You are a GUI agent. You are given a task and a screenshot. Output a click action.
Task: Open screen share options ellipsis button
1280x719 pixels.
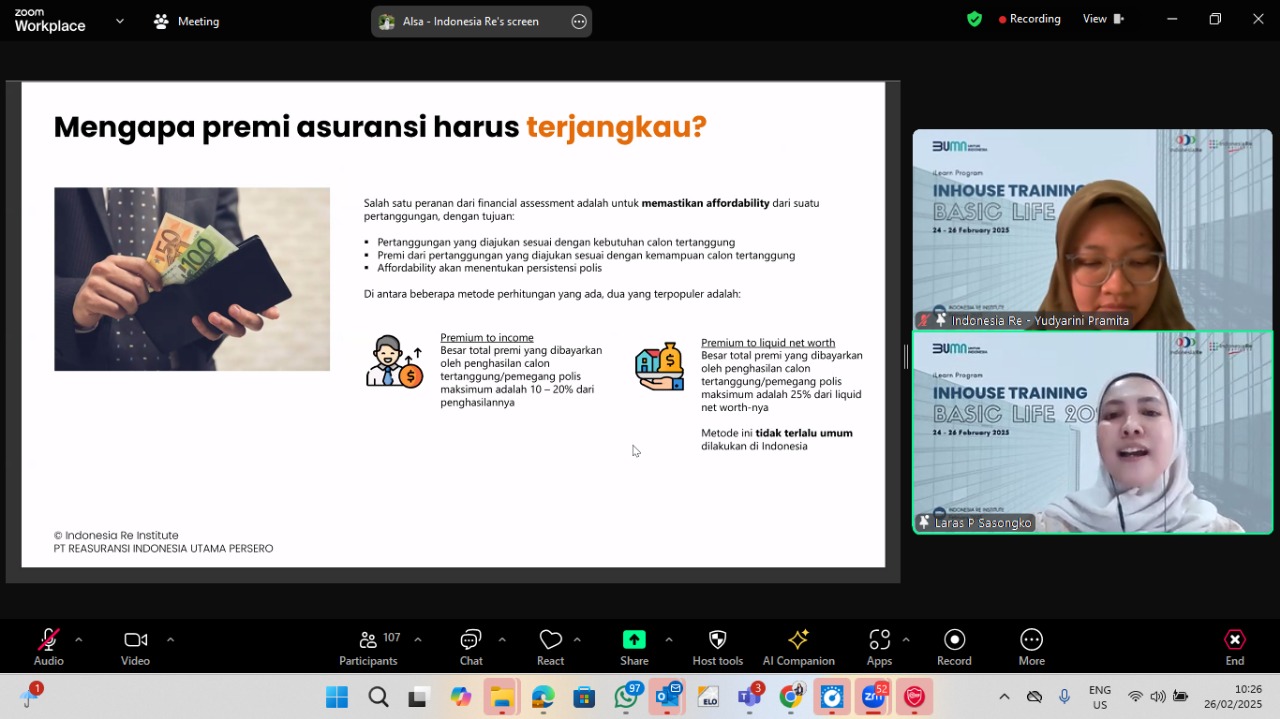pos(579,21)
